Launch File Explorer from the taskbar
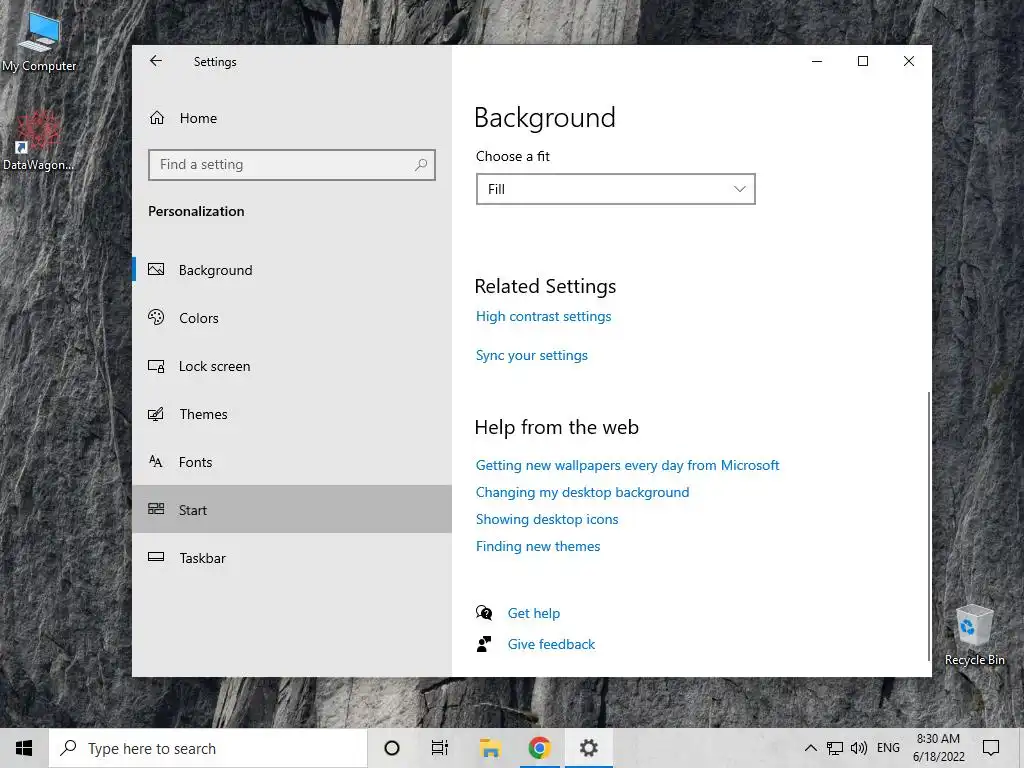Screen dimensions: 1024x768 (x=490, y=748)
